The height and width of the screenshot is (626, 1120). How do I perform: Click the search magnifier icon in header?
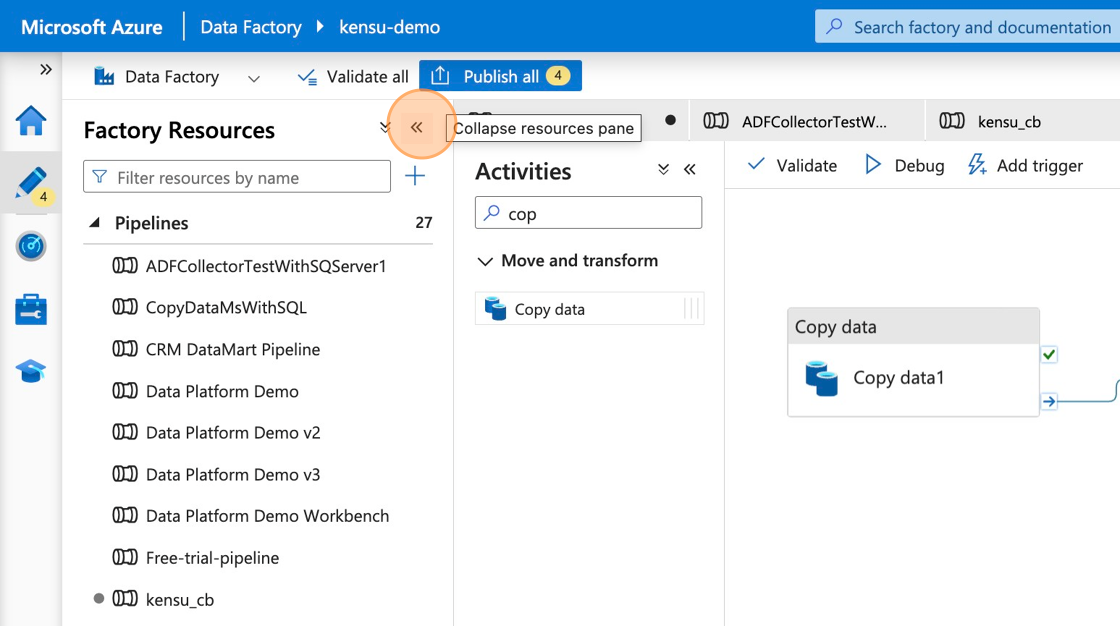834,26
